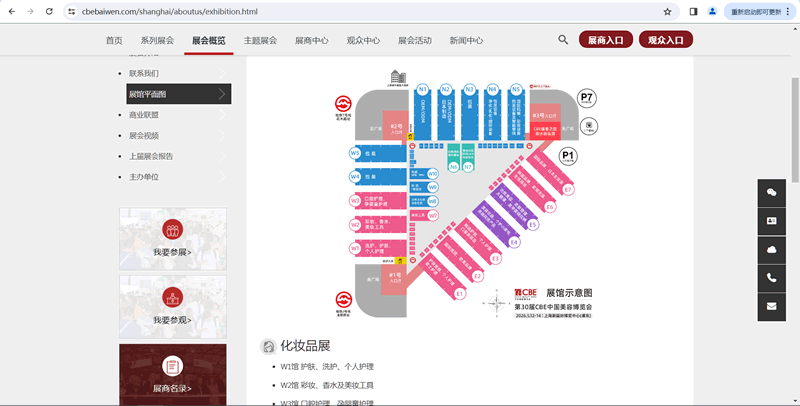This screenshot has width=800, height=406.
Task: Expand the 主办单位 sidebar chevron
Action: [223, 177]
